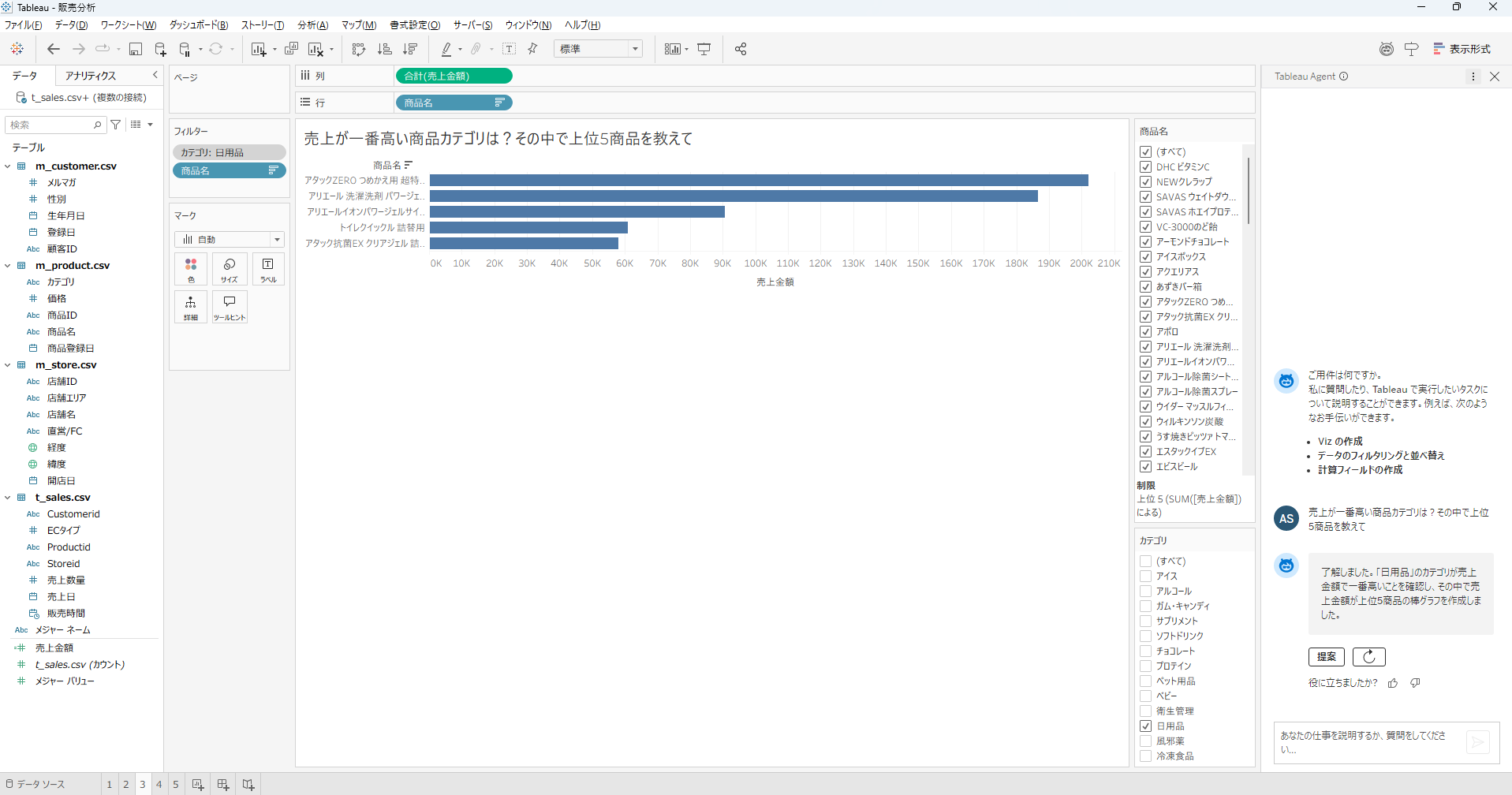Image resolution: width=1512 pixels, height=795 pixels.
Task: Toggle the アポロ product checkbox
Action: coord(1146,332)
